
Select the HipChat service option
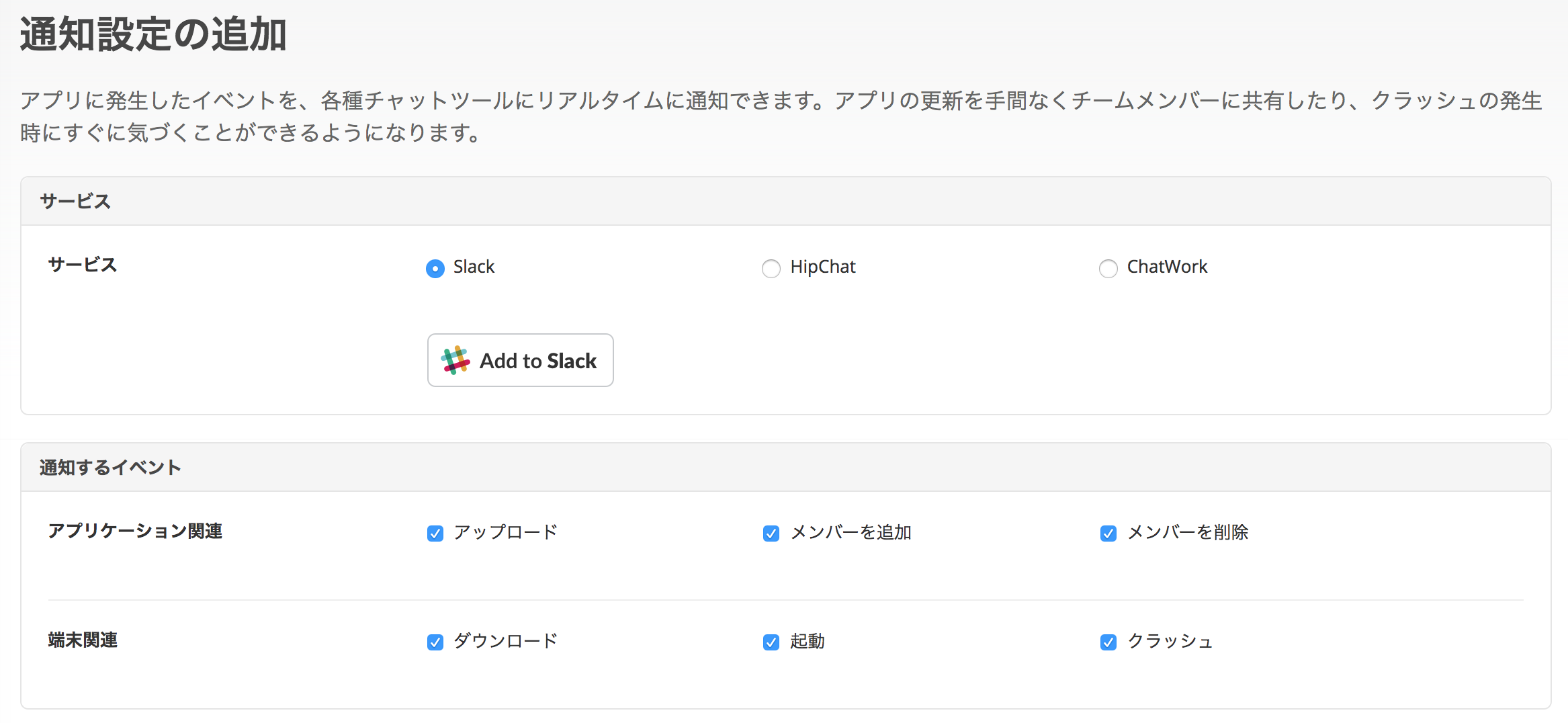[x=771, y=268]
